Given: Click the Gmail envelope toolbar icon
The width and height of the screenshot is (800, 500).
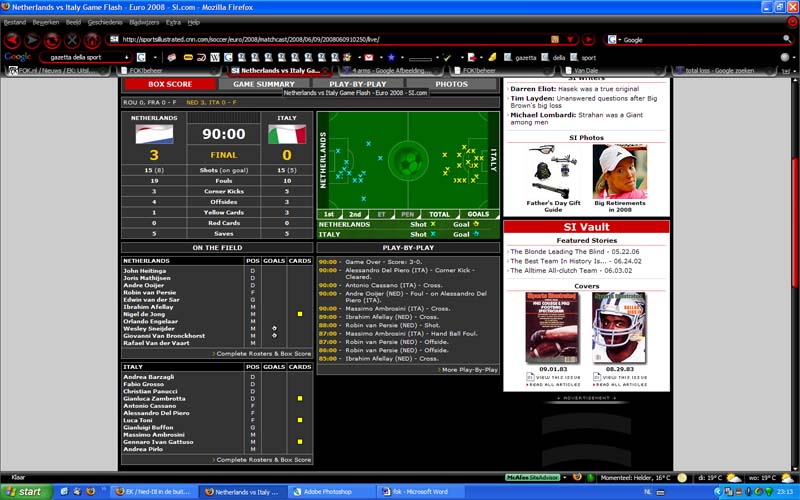Looking at the screenshot, I should coord(369,57).
